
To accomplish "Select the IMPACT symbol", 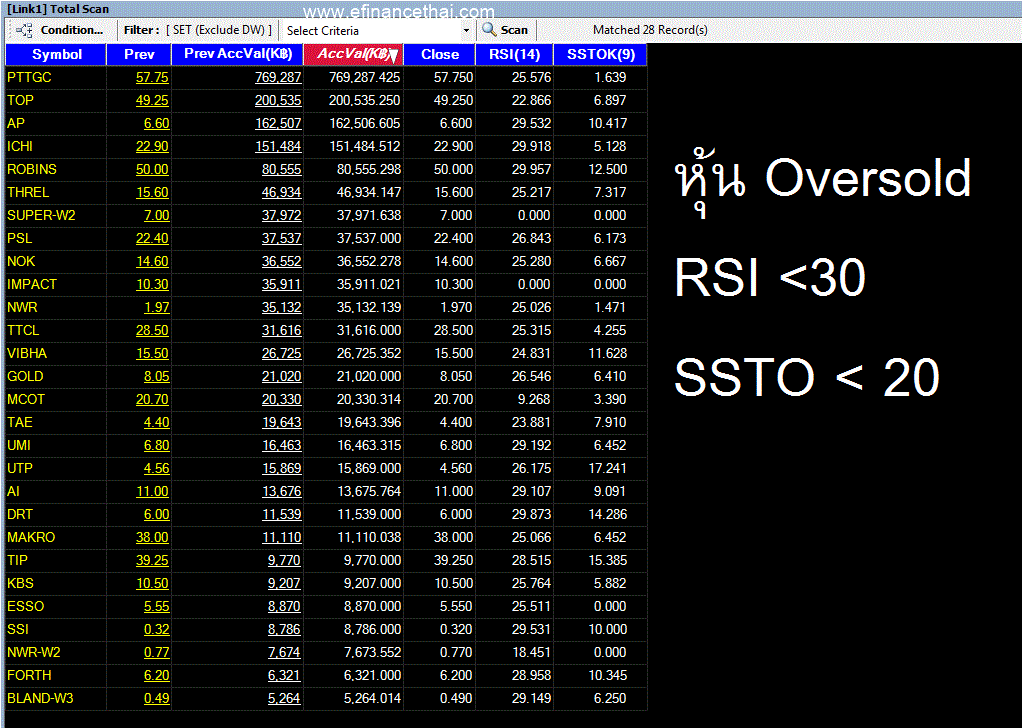I will (x=32, y=284).
